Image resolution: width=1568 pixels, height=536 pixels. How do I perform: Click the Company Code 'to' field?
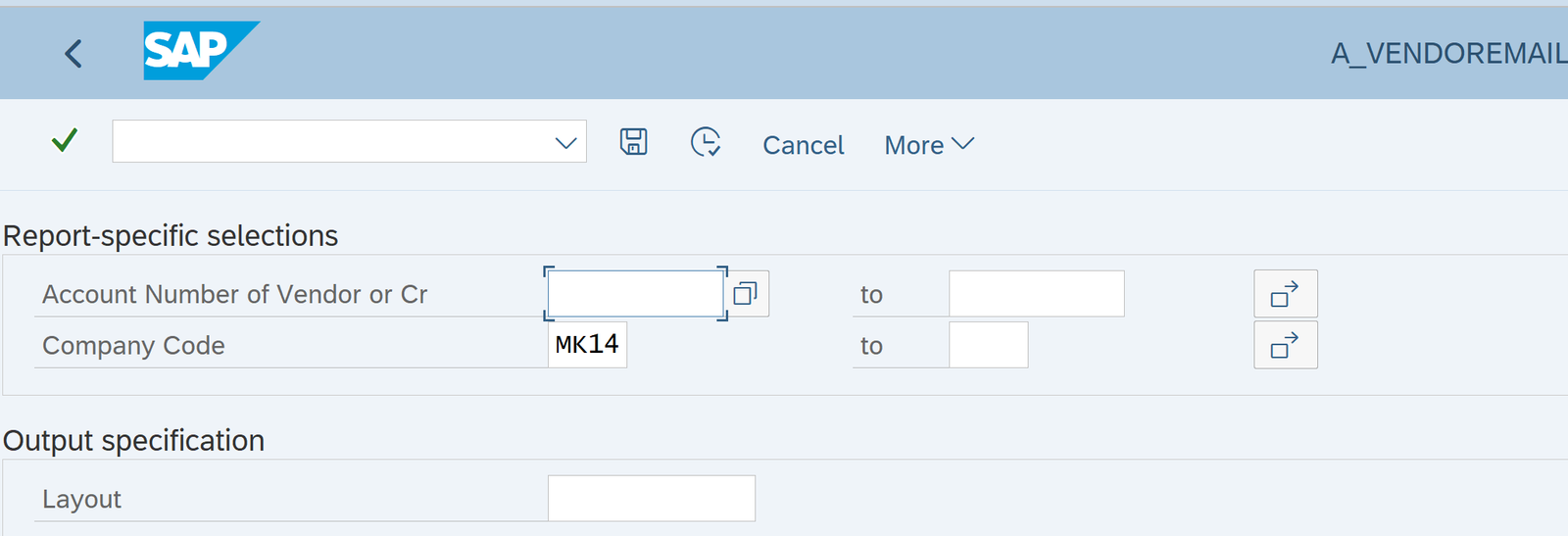point(988,345)
